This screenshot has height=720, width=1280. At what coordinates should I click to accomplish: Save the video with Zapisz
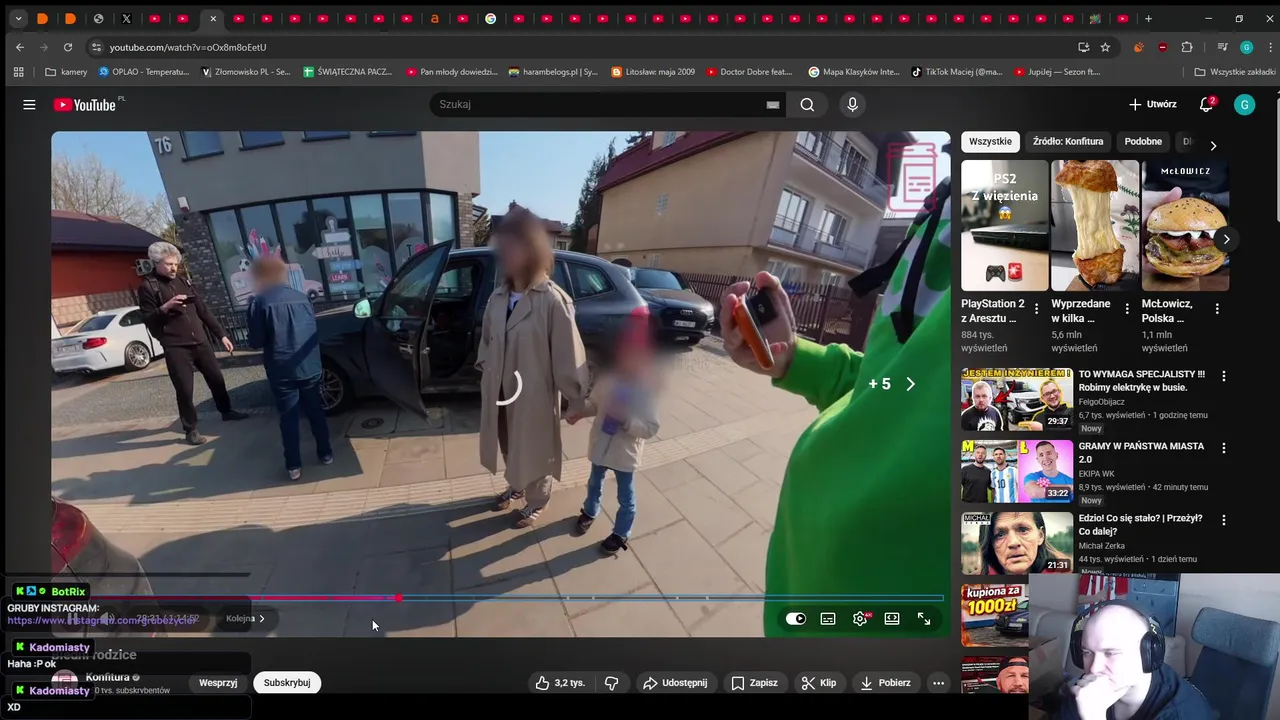pyautogui.click(x=754, y=683)
